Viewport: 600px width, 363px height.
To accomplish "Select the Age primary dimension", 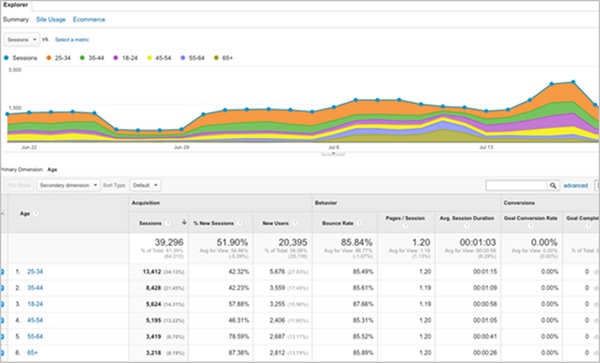I will [x=52, y=169].
